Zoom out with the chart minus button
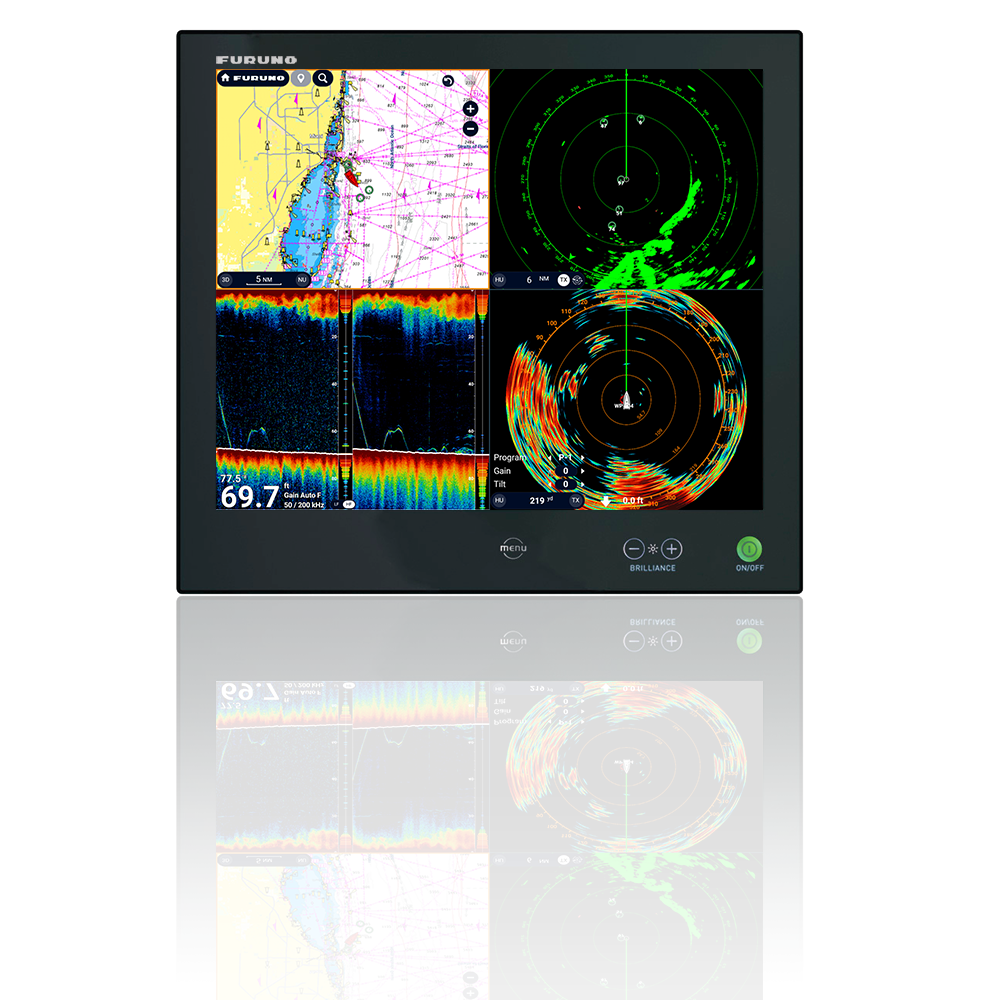The image size is (1000, 1000). coord(470,129)
